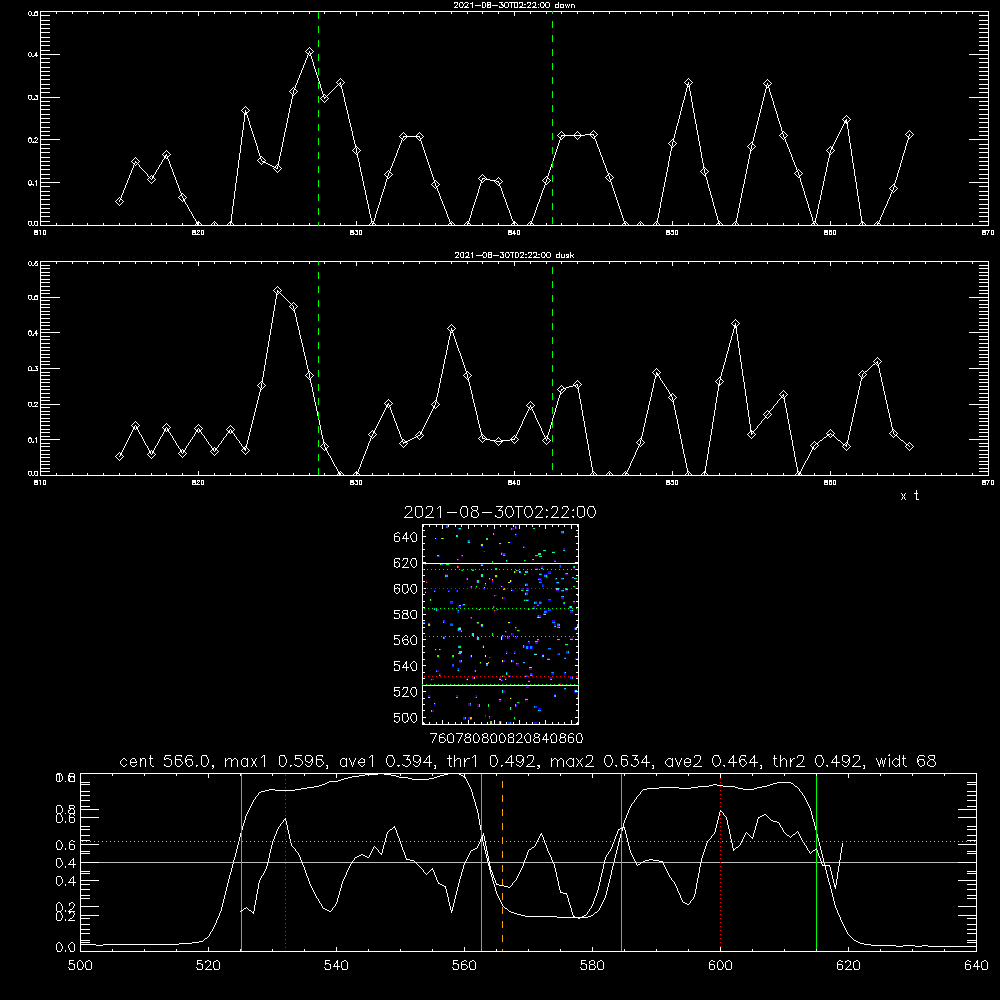Screen dimensions: 1000x1000
Task: Click the green vertical line near 584 in bottom plot
Action: click(x=621, y=862)
